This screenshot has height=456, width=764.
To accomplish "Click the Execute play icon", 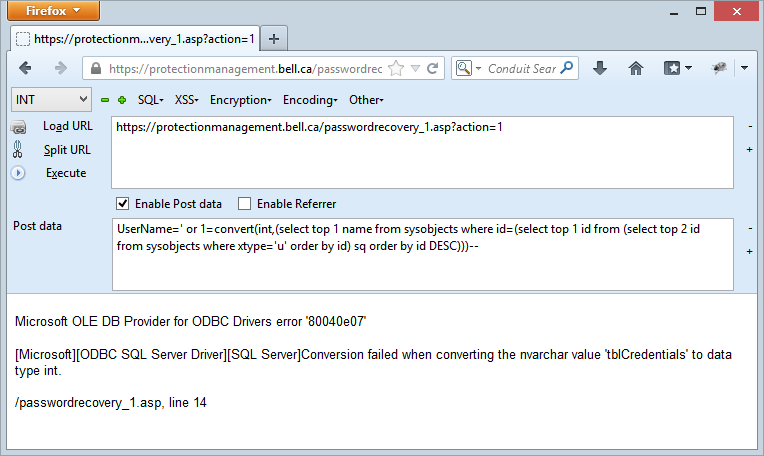I will [18, 173].
